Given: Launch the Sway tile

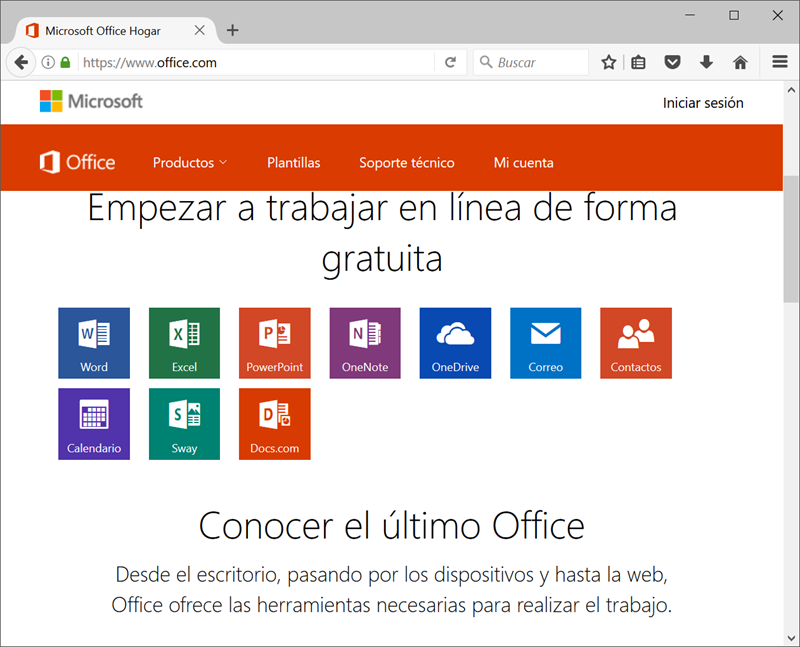Looking at the screenshot, I should [x=184, y=424].
